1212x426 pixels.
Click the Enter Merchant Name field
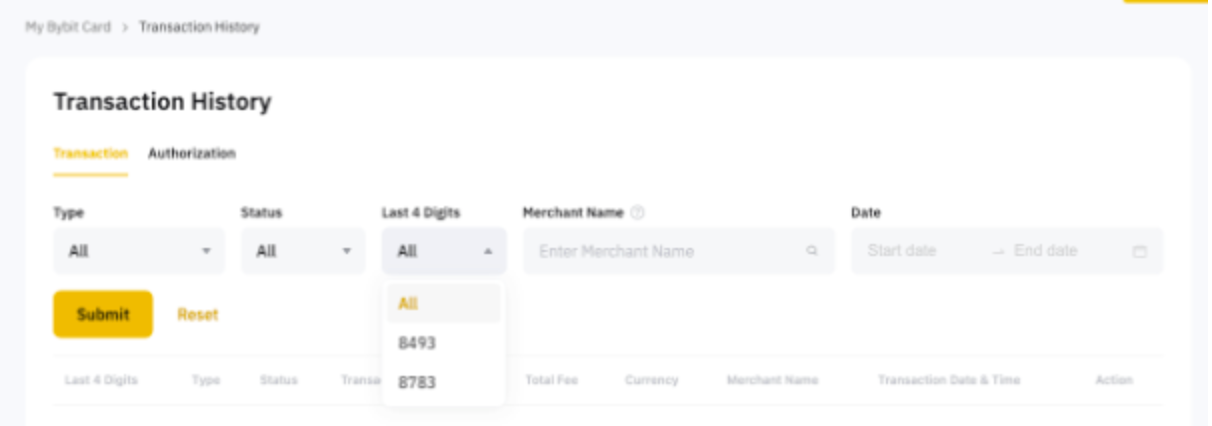(665, 252)
